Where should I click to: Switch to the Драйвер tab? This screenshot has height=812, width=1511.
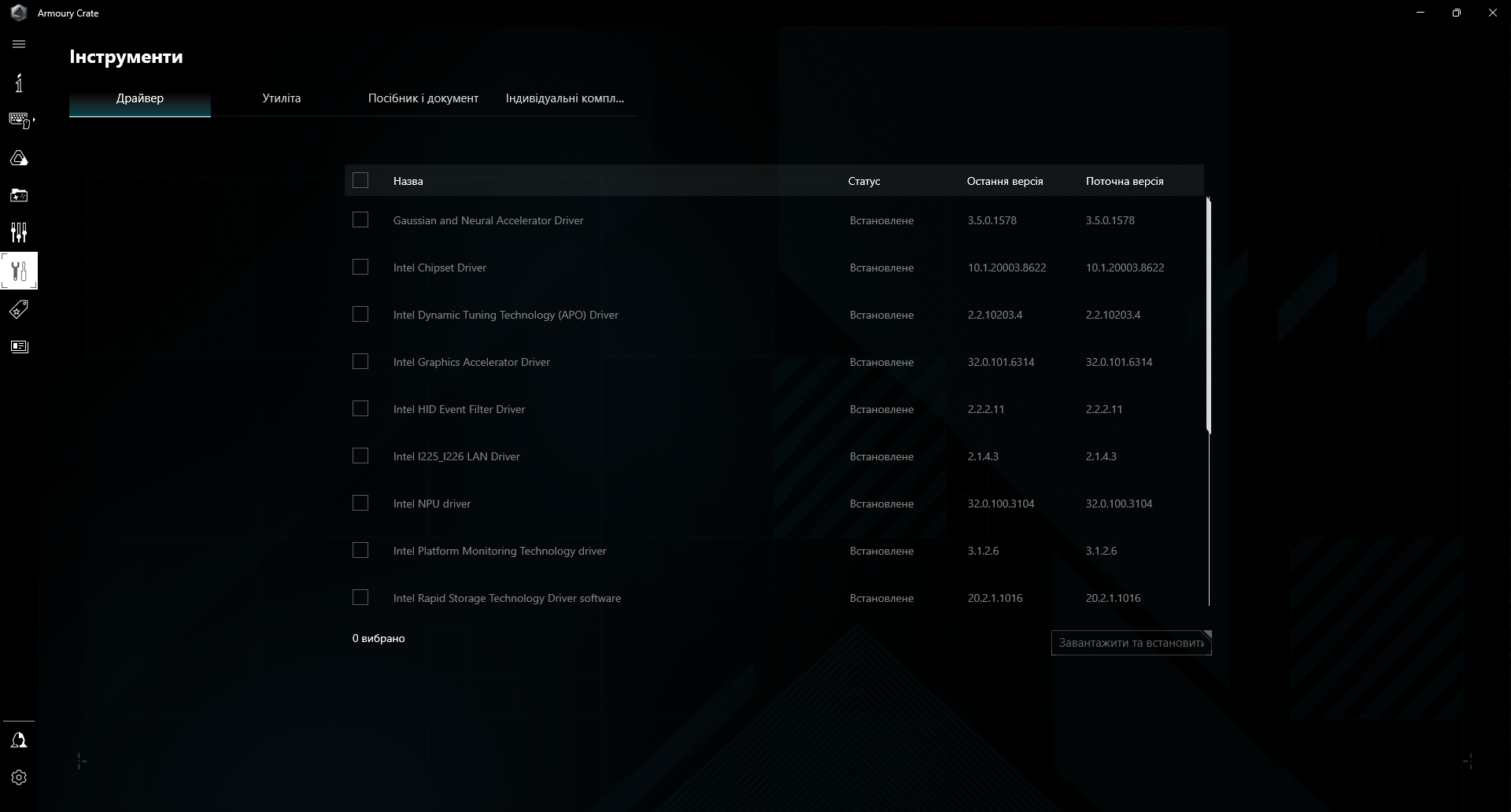click(140, 98)
